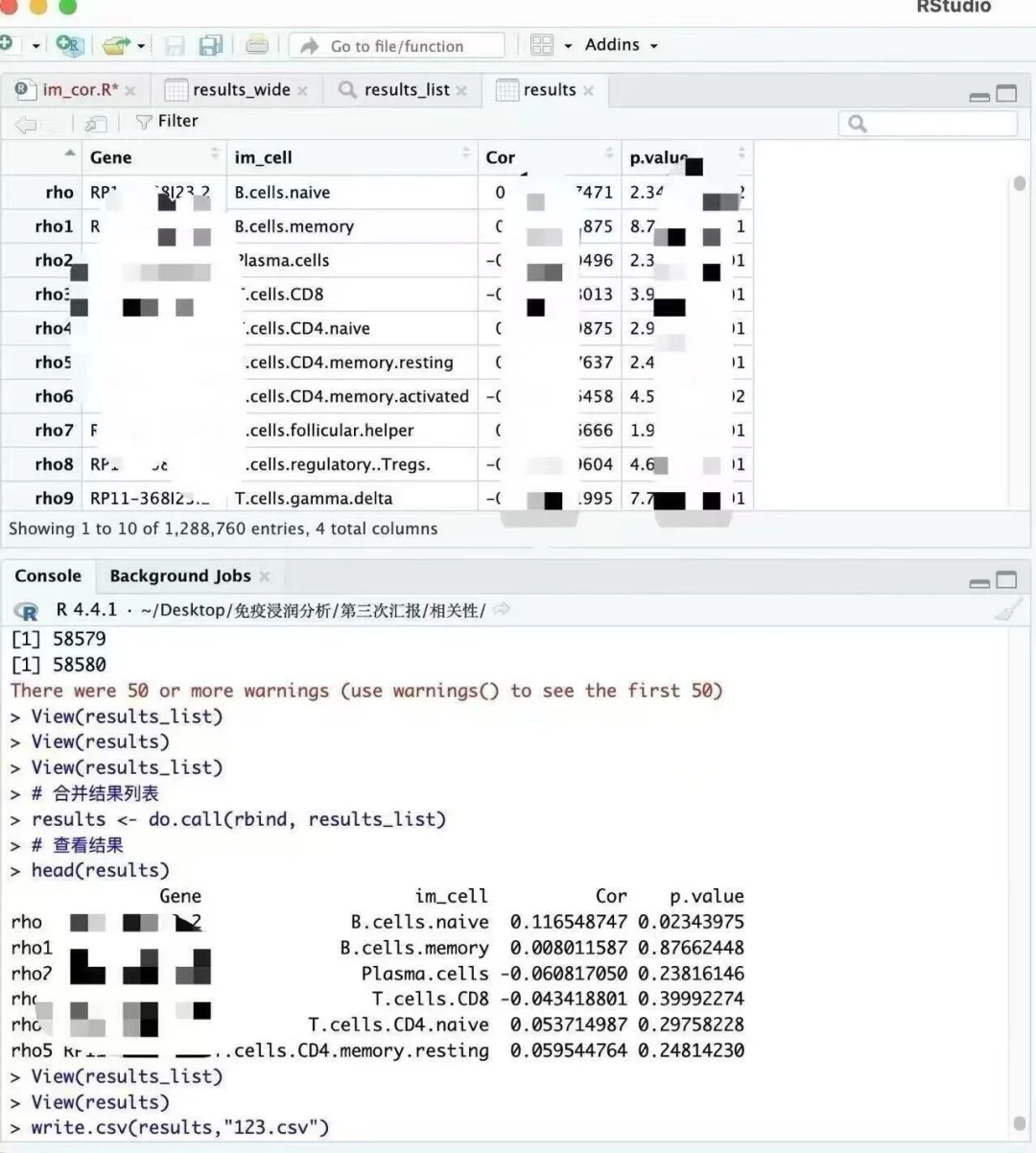This screenshot has height=1153, width=1036.
Task: Click the view working directory arrow icon
Action: (x=502, y=609)
